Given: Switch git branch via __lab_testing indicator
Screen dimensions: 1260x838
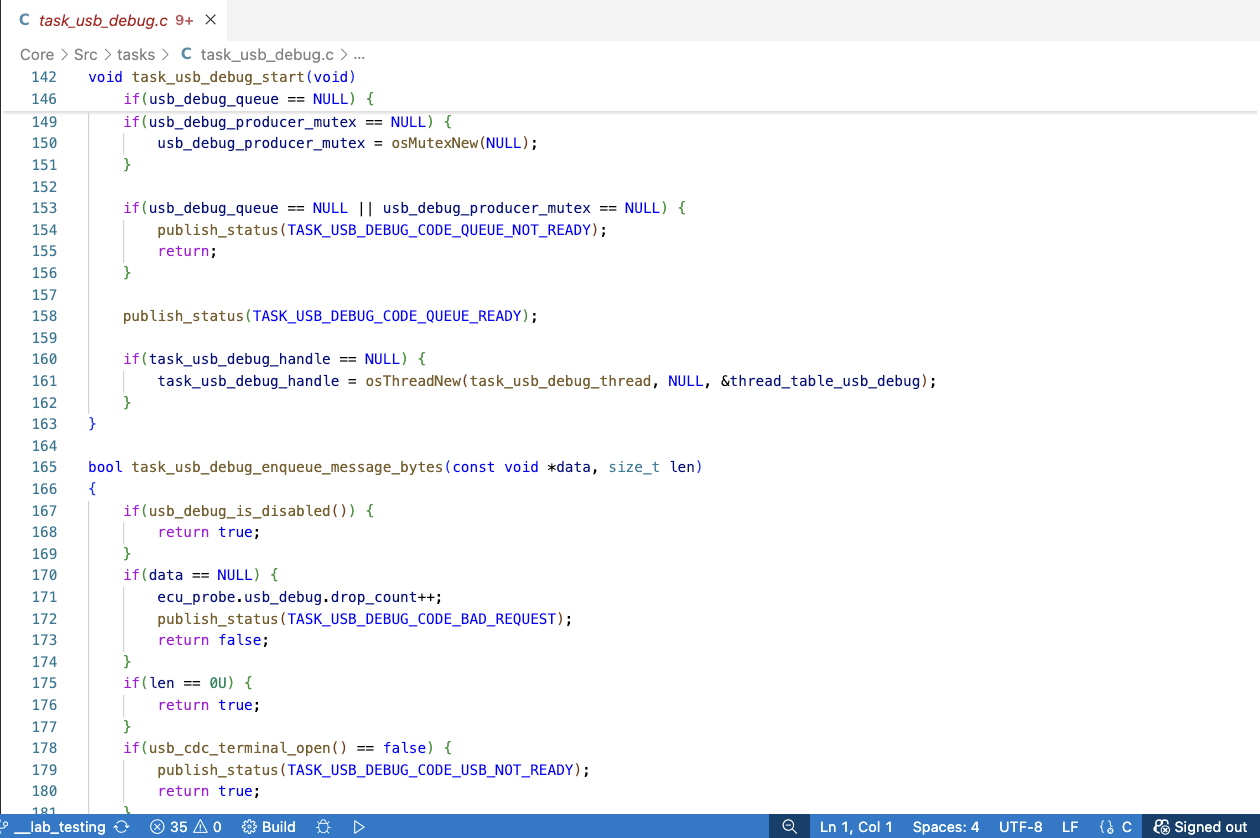Looking at the screenshot, I should tap(54, 827).
